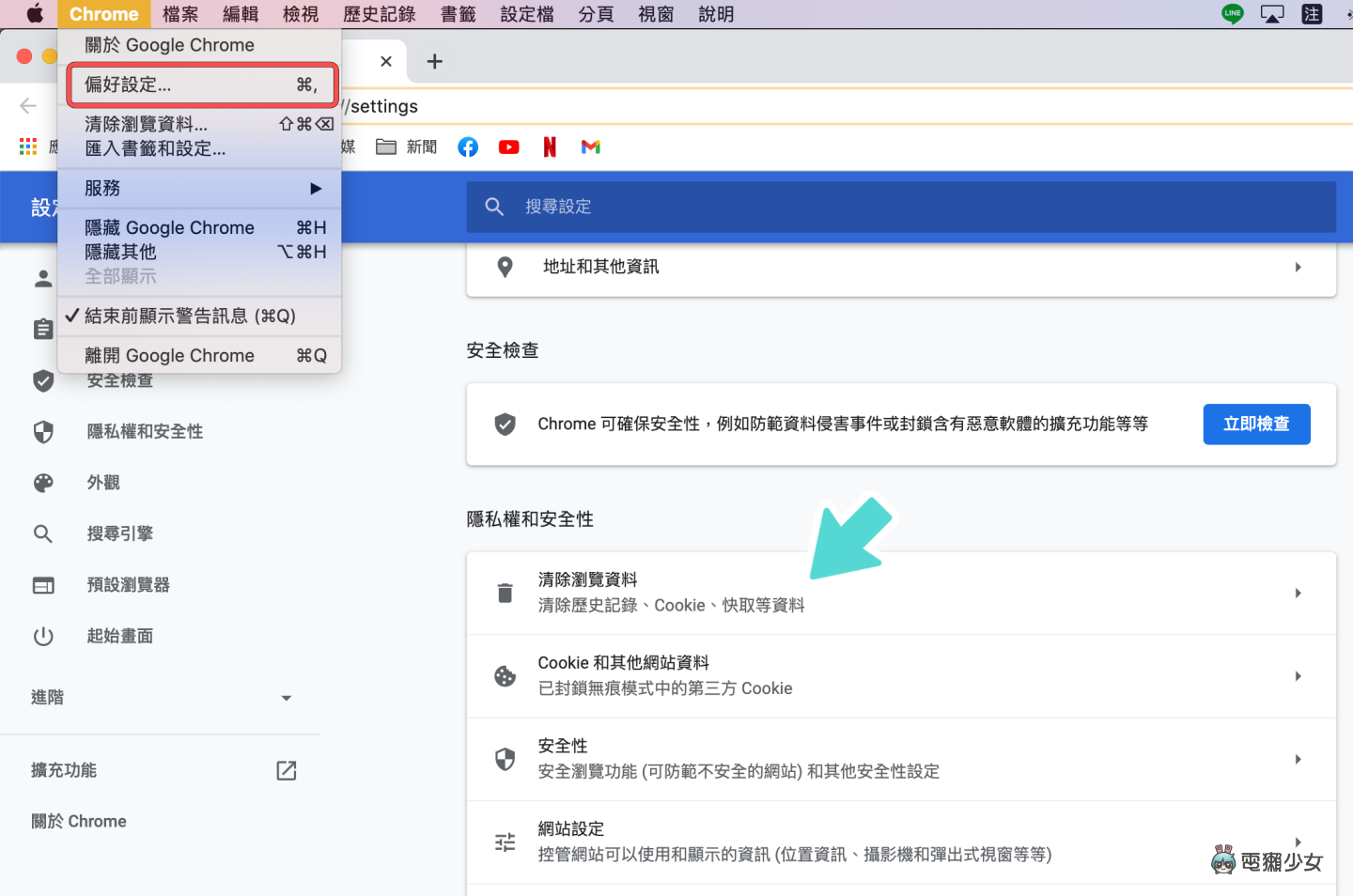This screenshot has height=896, width=1353.
Task: Click the apps grid icon in bookmarks bar
Action: tap(28, 147)
